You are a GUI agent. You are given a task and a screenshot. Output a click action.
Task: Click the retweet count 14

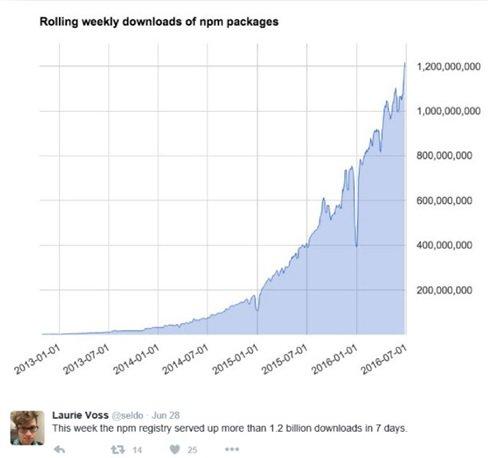(x=137, y=450)
